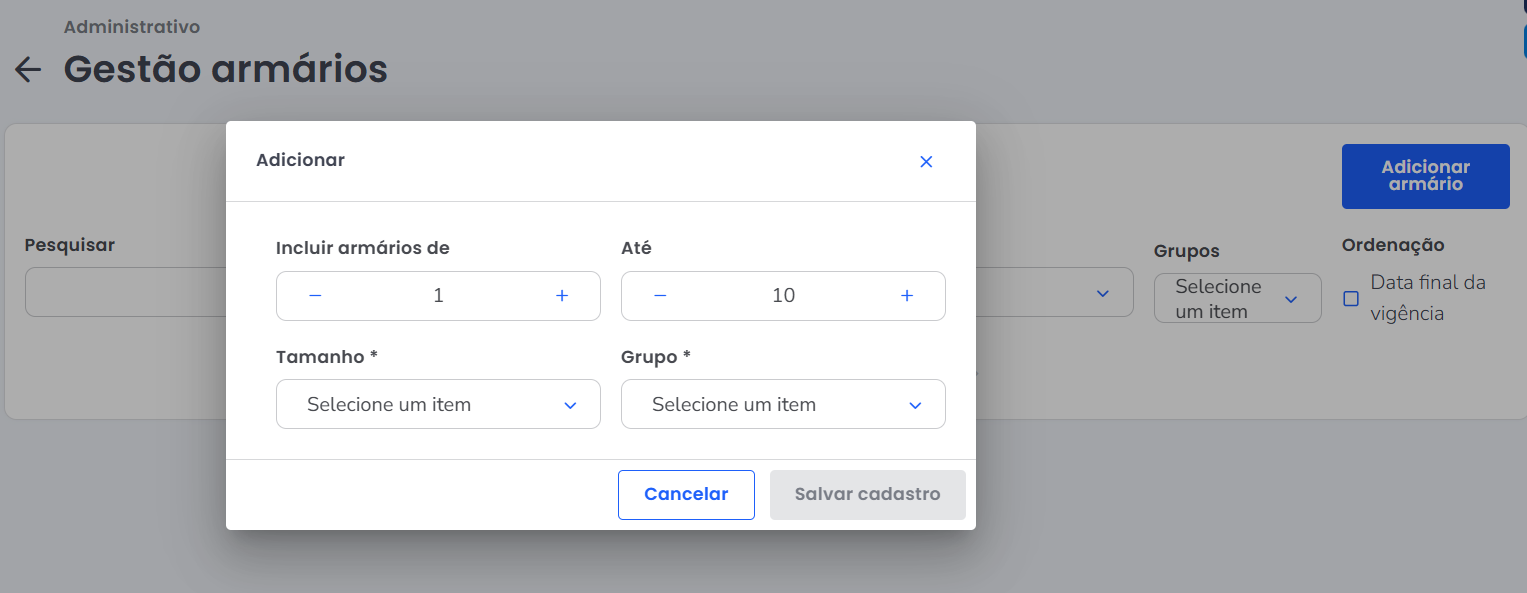
Task: Expand the Grupo dropdown in the dialog
Action: pos(783,405)
